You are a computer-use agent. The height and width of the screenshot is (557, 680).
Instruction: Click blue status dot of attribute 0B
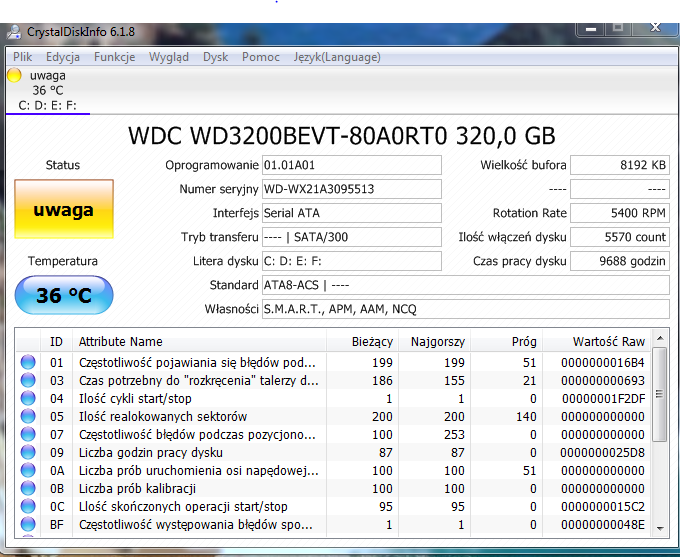[28, 488]
